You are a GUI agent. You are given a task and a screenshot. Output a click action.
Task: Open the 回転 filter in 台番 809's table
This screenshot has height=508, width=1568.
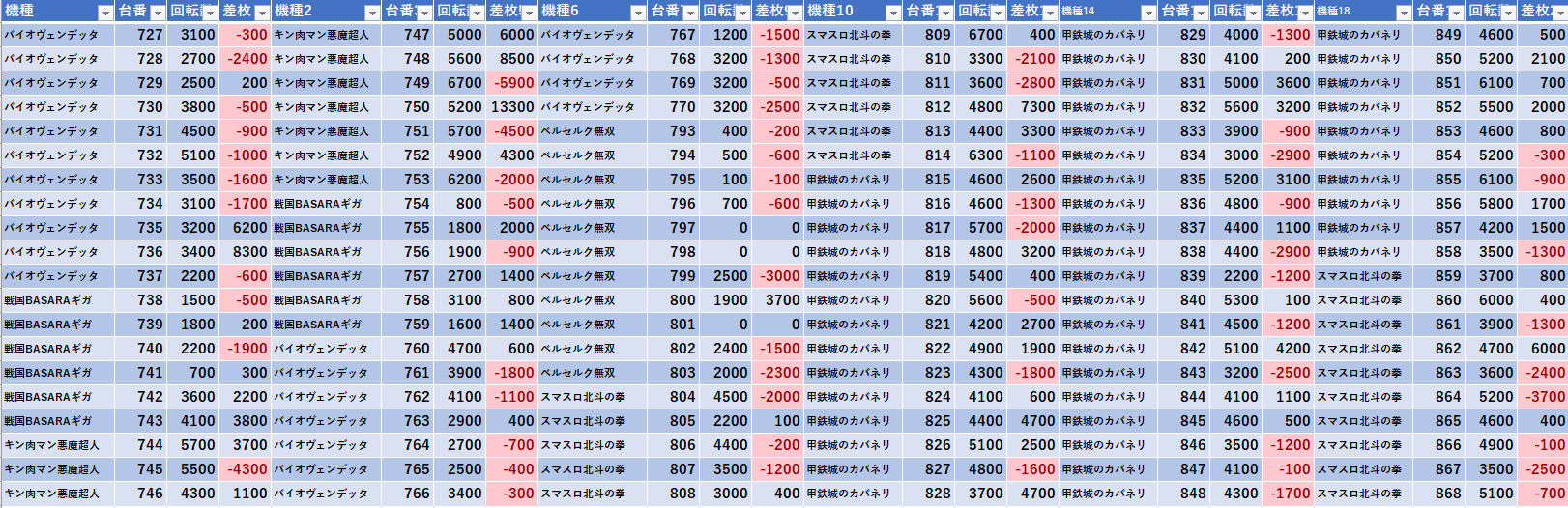999,13
